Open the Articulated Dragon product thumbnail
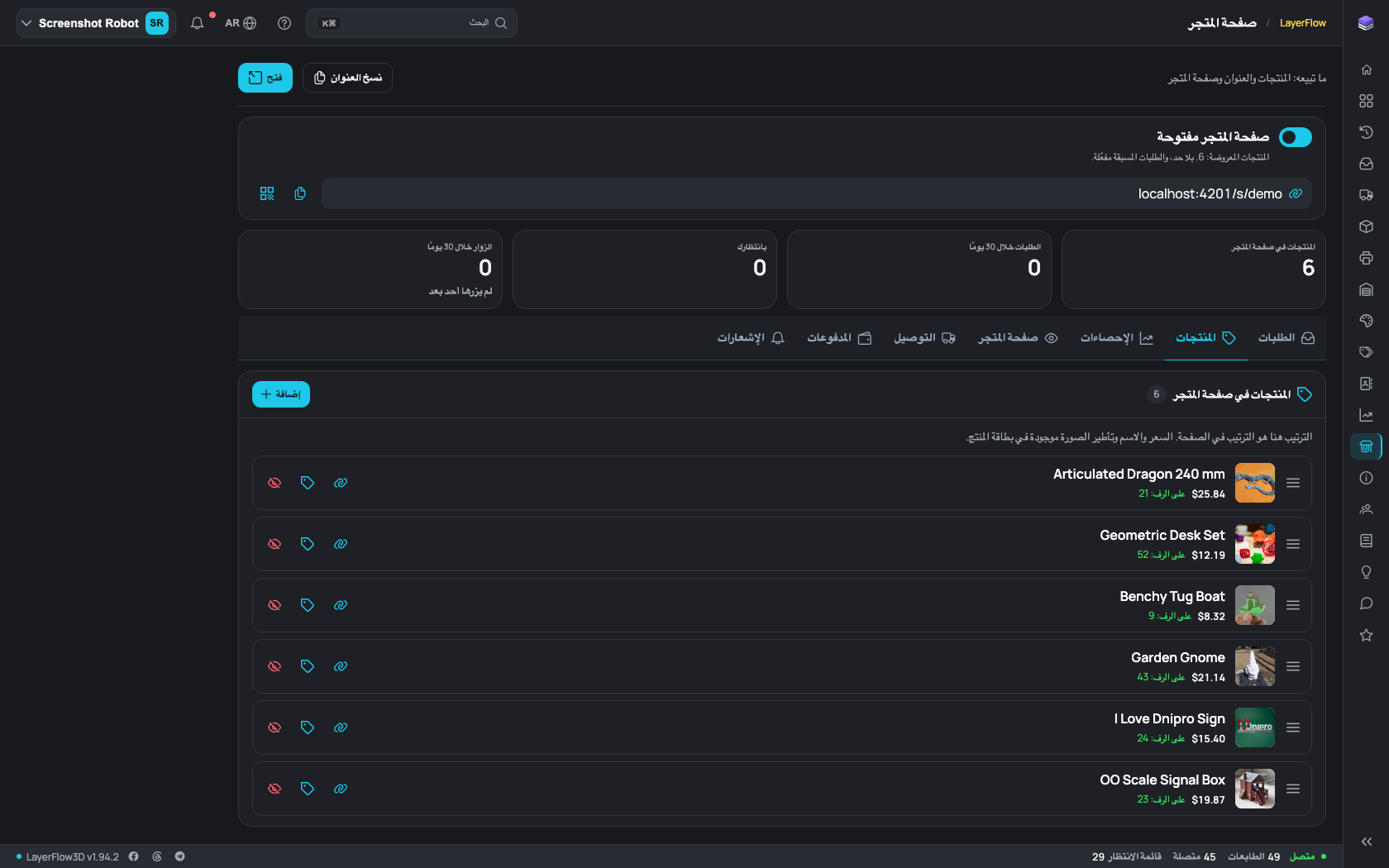 [x=1255, y=483]
